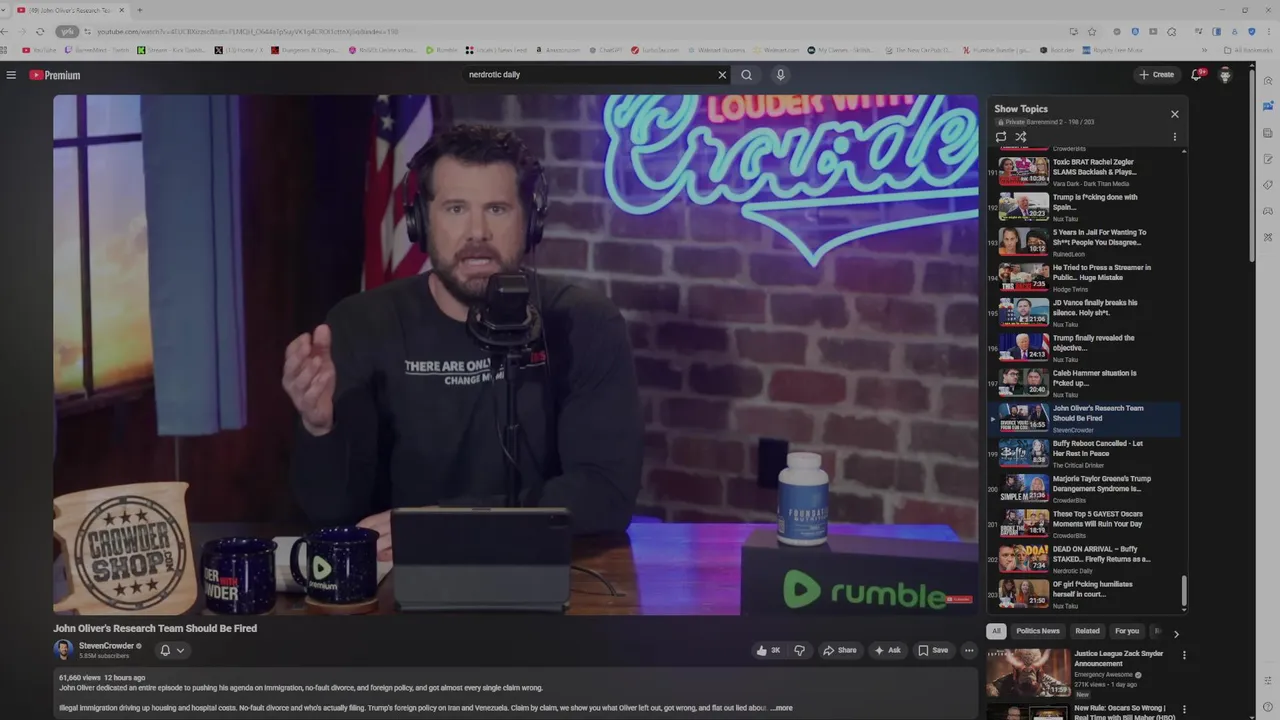1280x720 pixels.
Task: Select 'Trump finally revealed the objective' playlist item
Action: click(x=1084, y=347)
